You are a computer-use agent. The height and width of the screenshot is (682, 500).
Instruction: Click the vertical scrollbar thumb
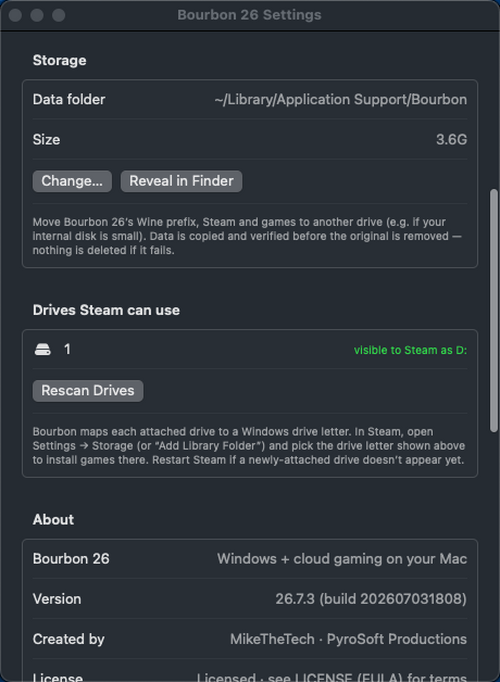[x=493, y=311]
